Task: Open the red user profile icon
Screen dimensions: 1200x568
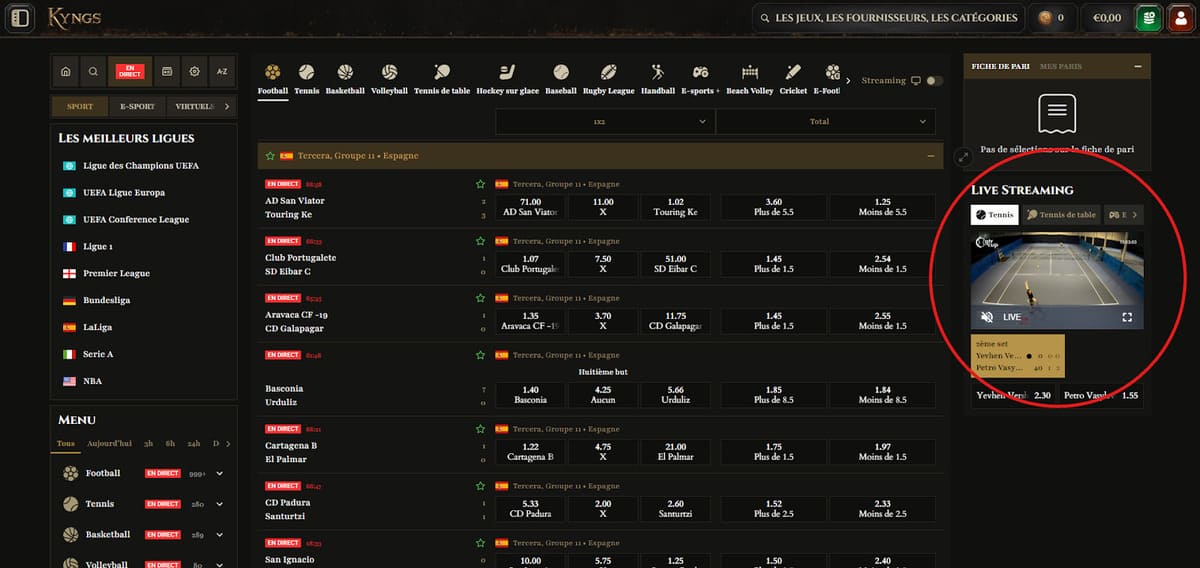Action: coord(1181,17)
